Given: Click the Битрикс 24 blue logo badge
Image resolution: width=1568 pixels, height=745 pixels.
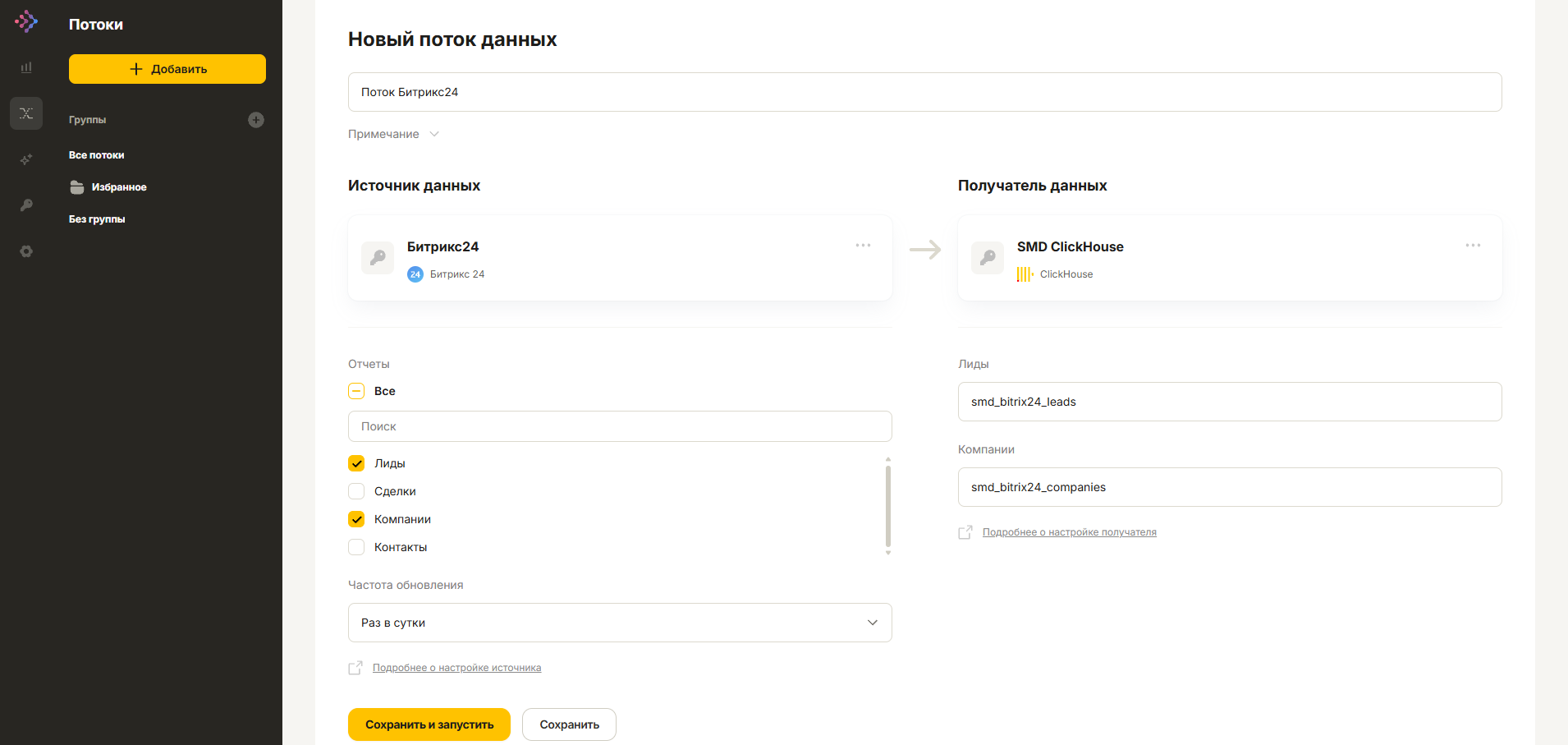Looking at the screenshot, I should 415,274.
